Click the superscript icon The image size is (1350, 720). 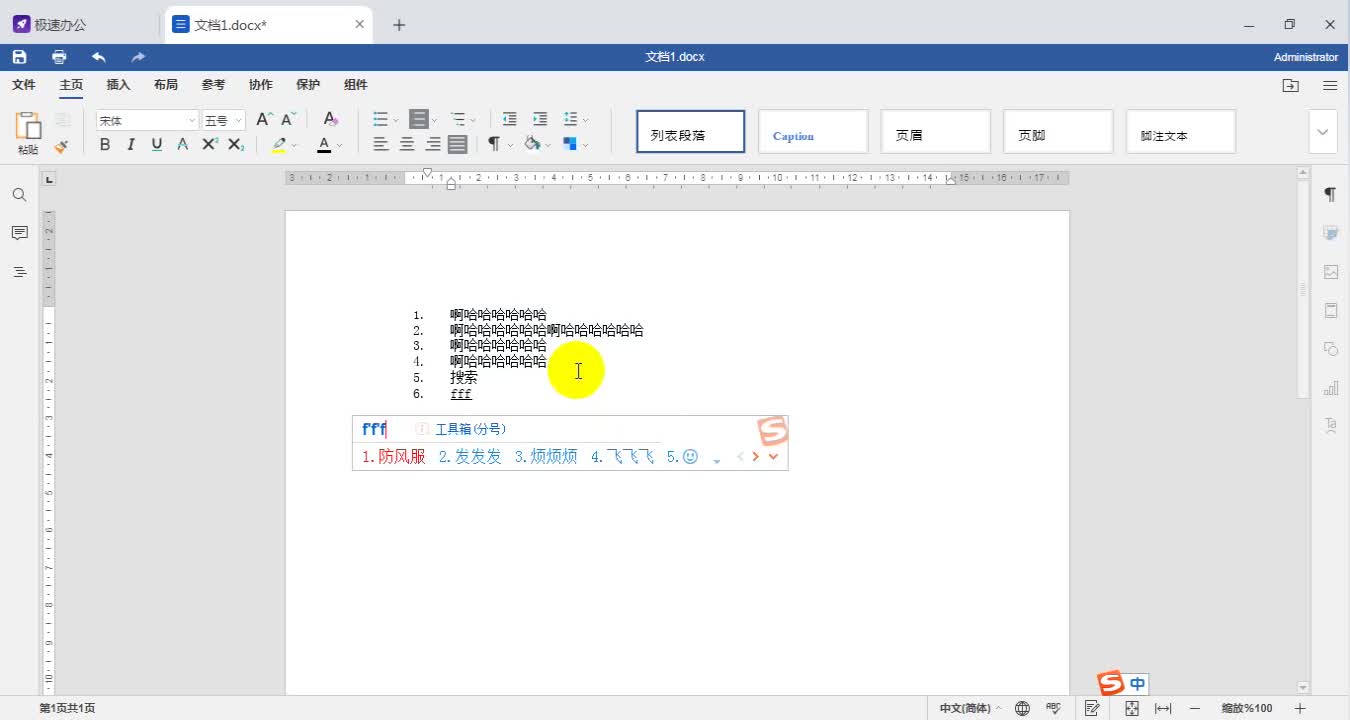pos(209,144)
